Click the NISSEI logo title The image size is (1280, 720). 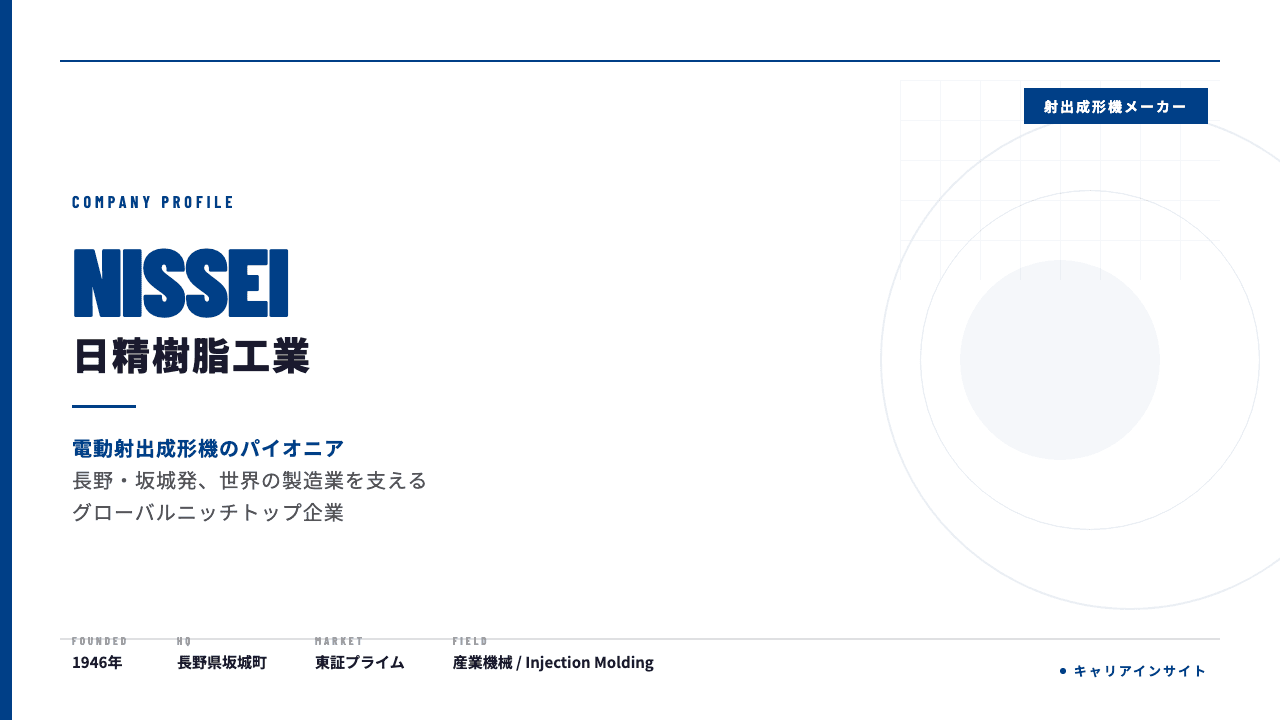click(181, 283)
